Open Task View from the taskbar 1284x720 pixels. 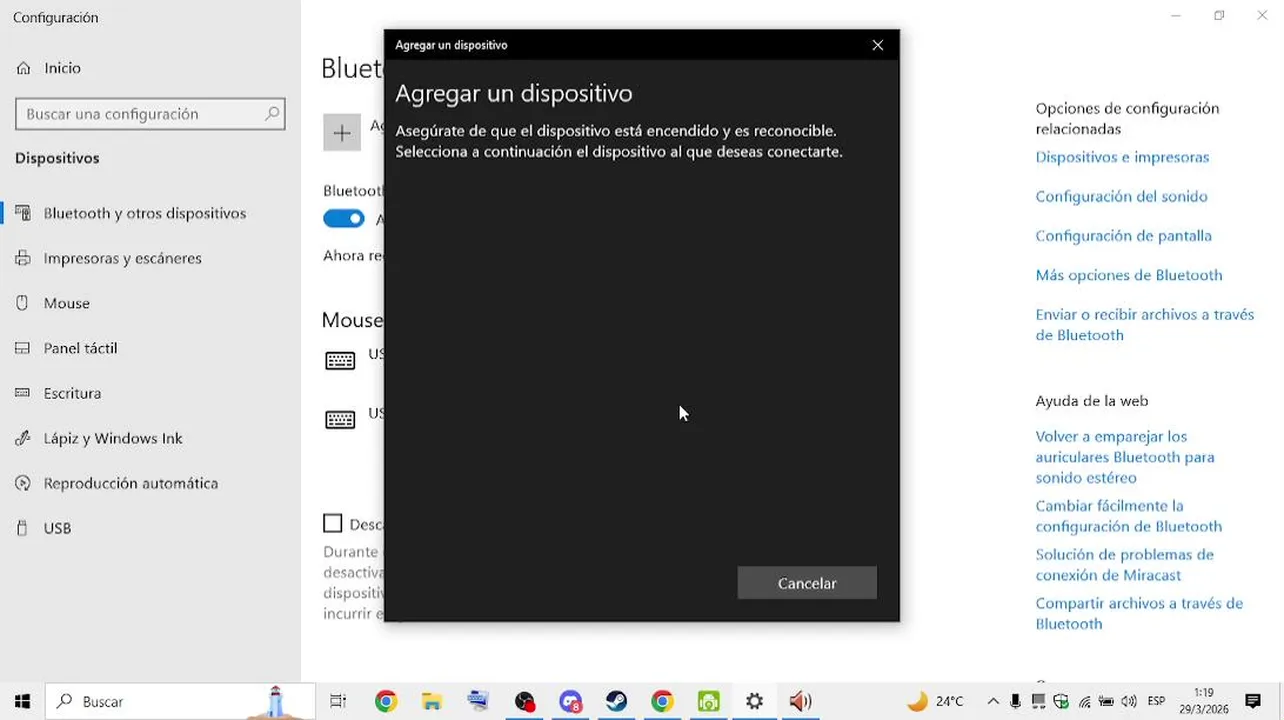(x=338, y=701)
